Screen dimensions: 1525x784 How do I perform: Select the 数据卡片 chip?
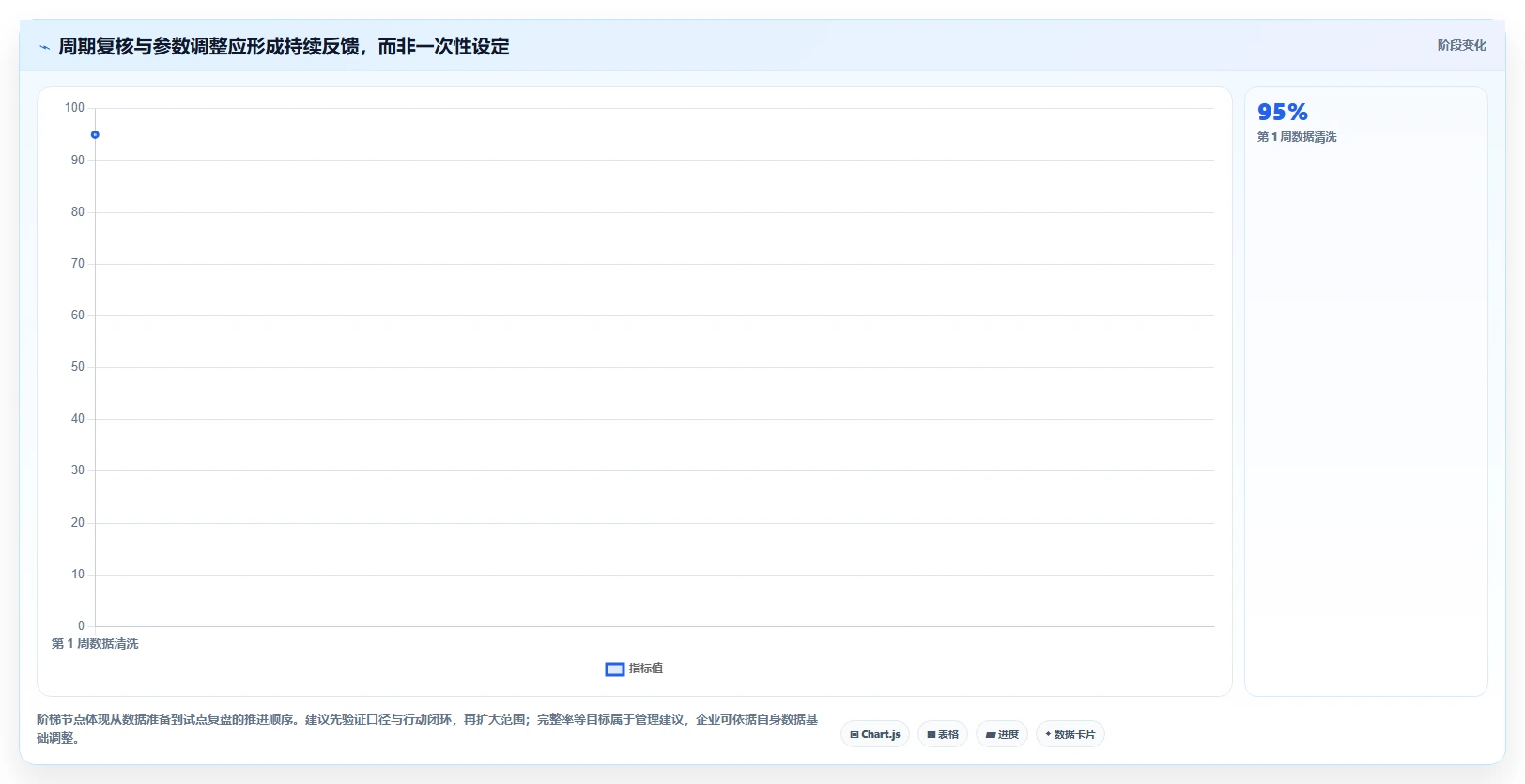[1071, 734]
